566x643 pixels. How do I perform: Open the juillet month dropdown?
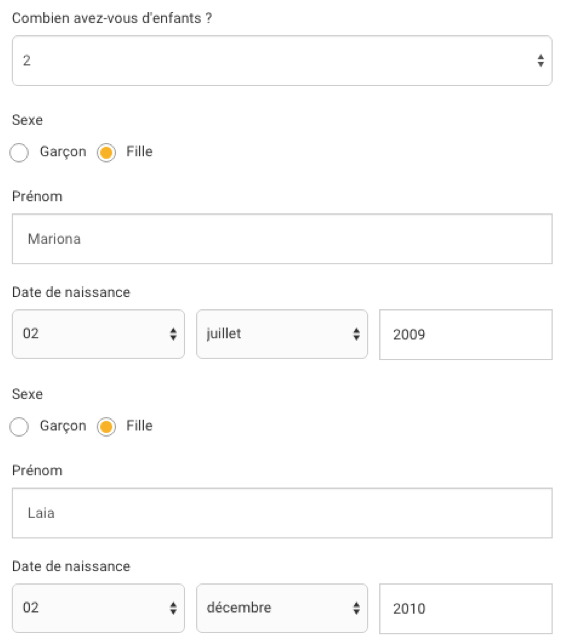click(x=282, y=334)
